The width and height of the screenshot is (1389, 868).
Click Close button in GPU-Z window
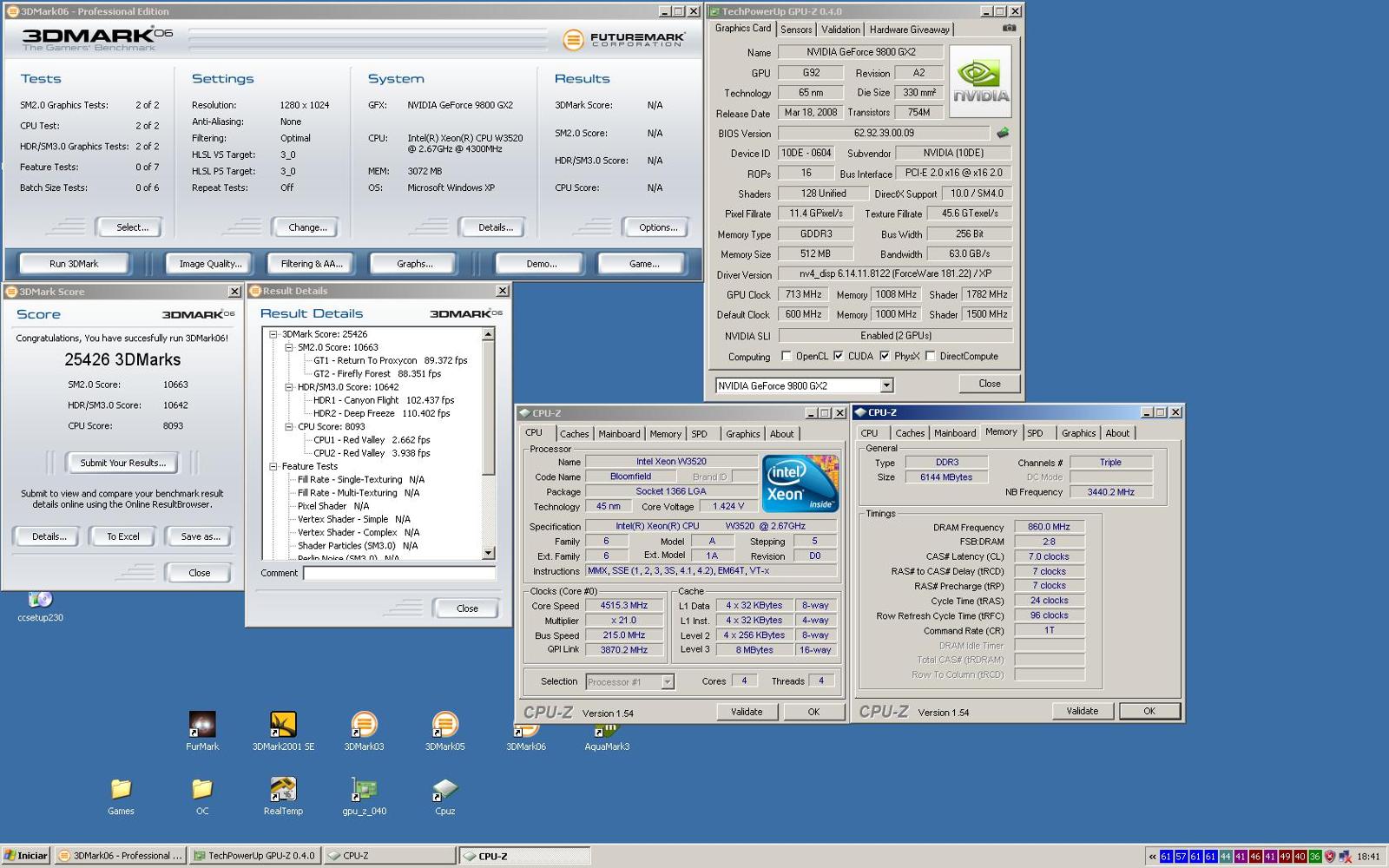click(989, 384)
